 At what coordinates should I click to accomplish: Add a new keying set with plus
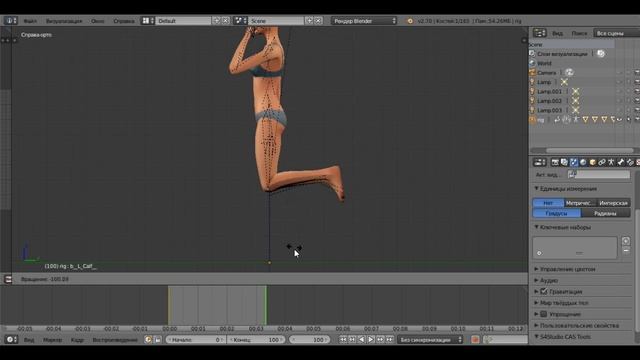point(626,241)
